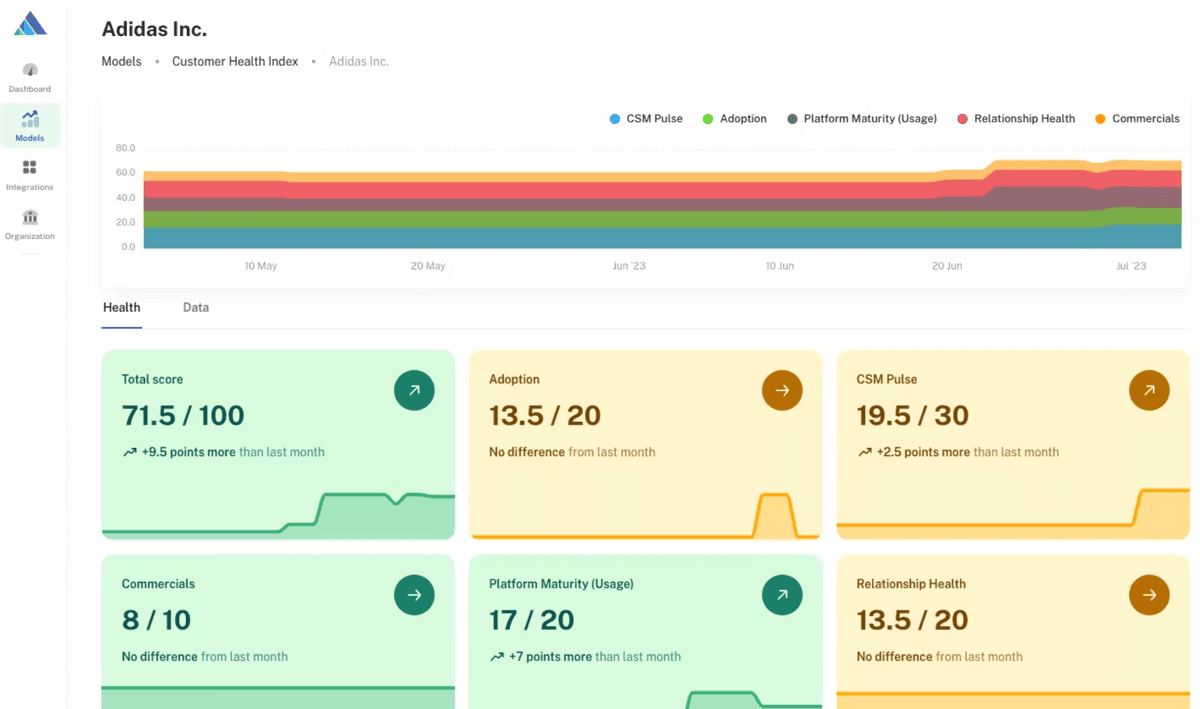Click the 0.0 y-axis label
This screenshot has width=1200, height=709.
coord(128,246)
